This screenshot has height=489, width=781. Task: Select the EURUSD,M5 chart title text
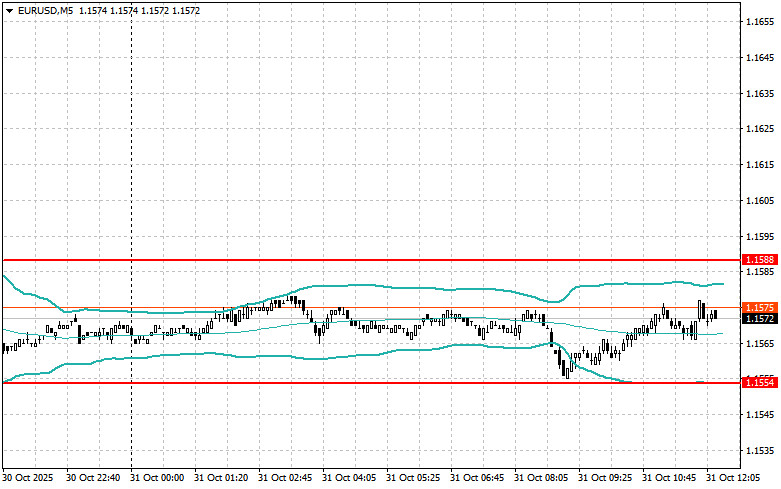pos(45,10)
